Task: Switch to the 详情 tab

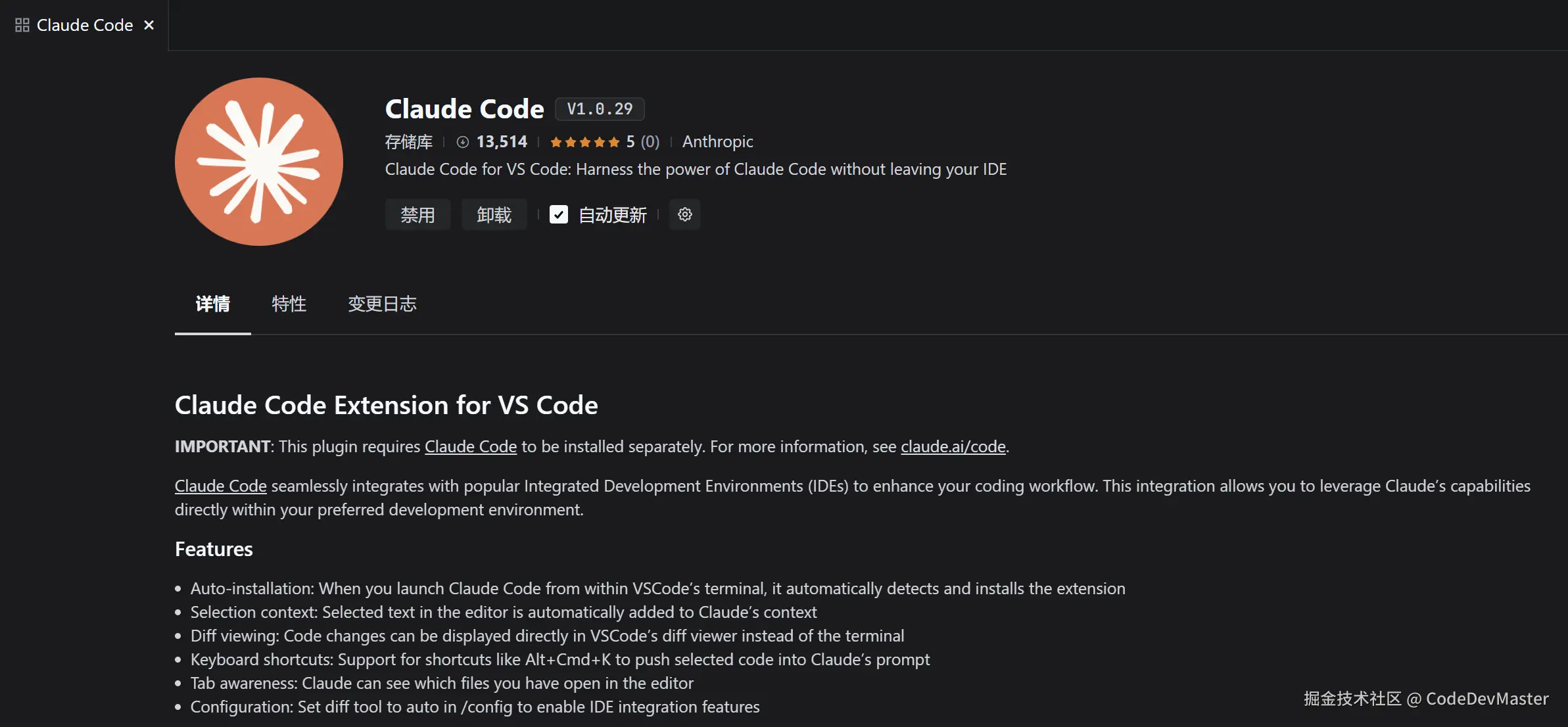Action: pyautogui.click(x=212, y=304)
